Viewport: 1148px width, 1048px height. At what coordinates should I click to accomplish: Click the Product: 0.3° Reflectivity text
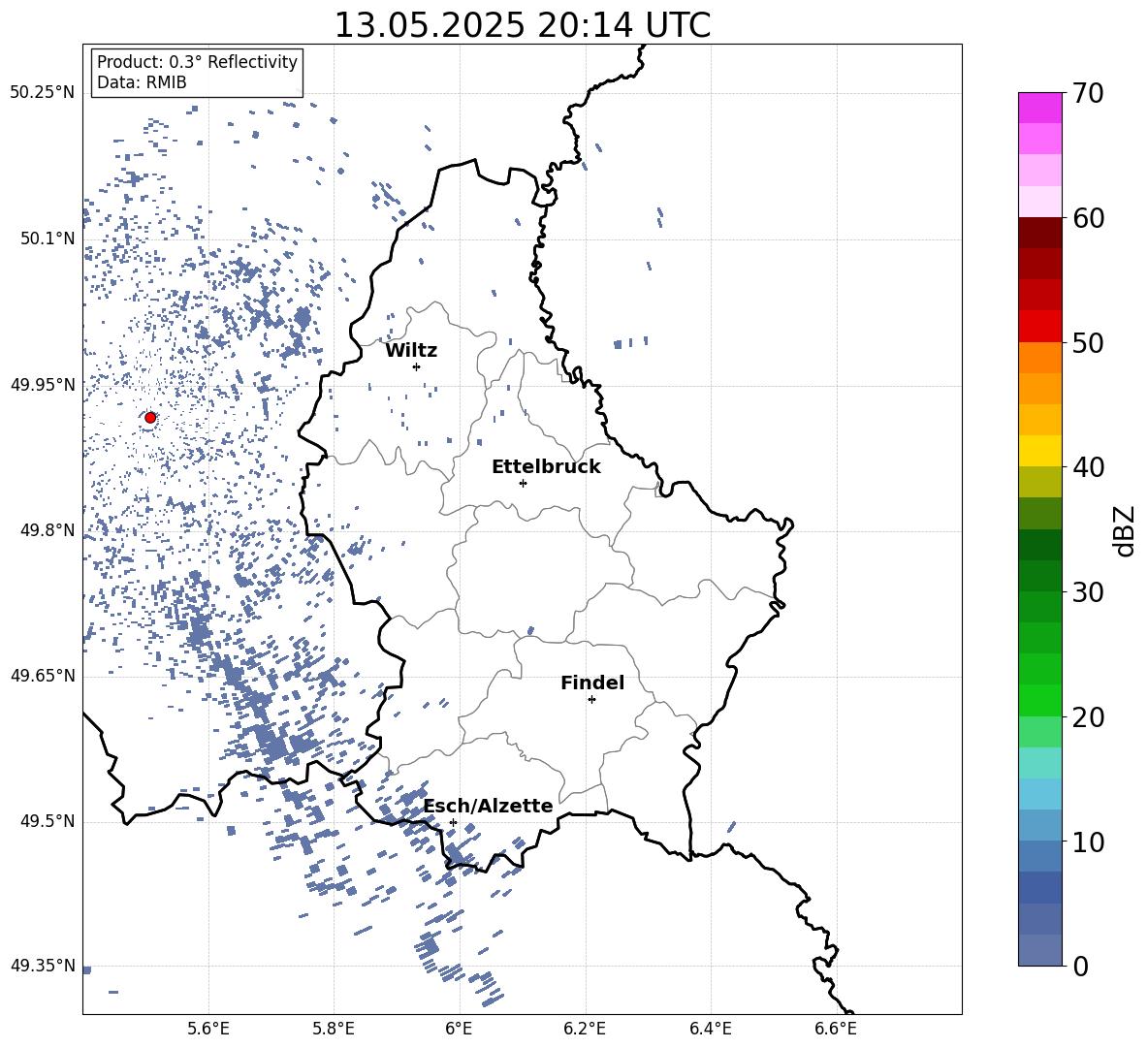coord(197,62)
